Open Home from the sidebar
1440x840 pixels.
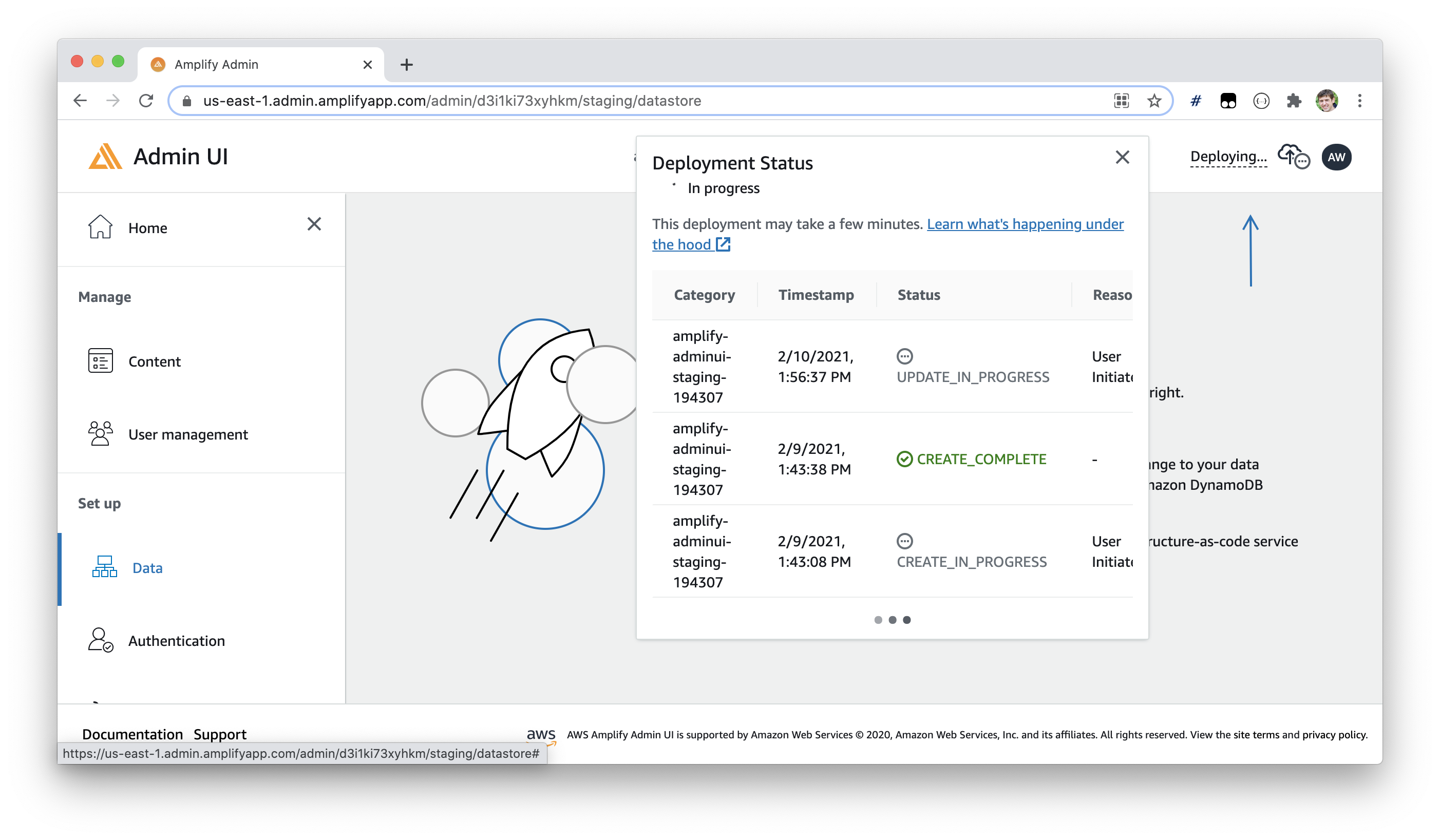tap(147, 228)
